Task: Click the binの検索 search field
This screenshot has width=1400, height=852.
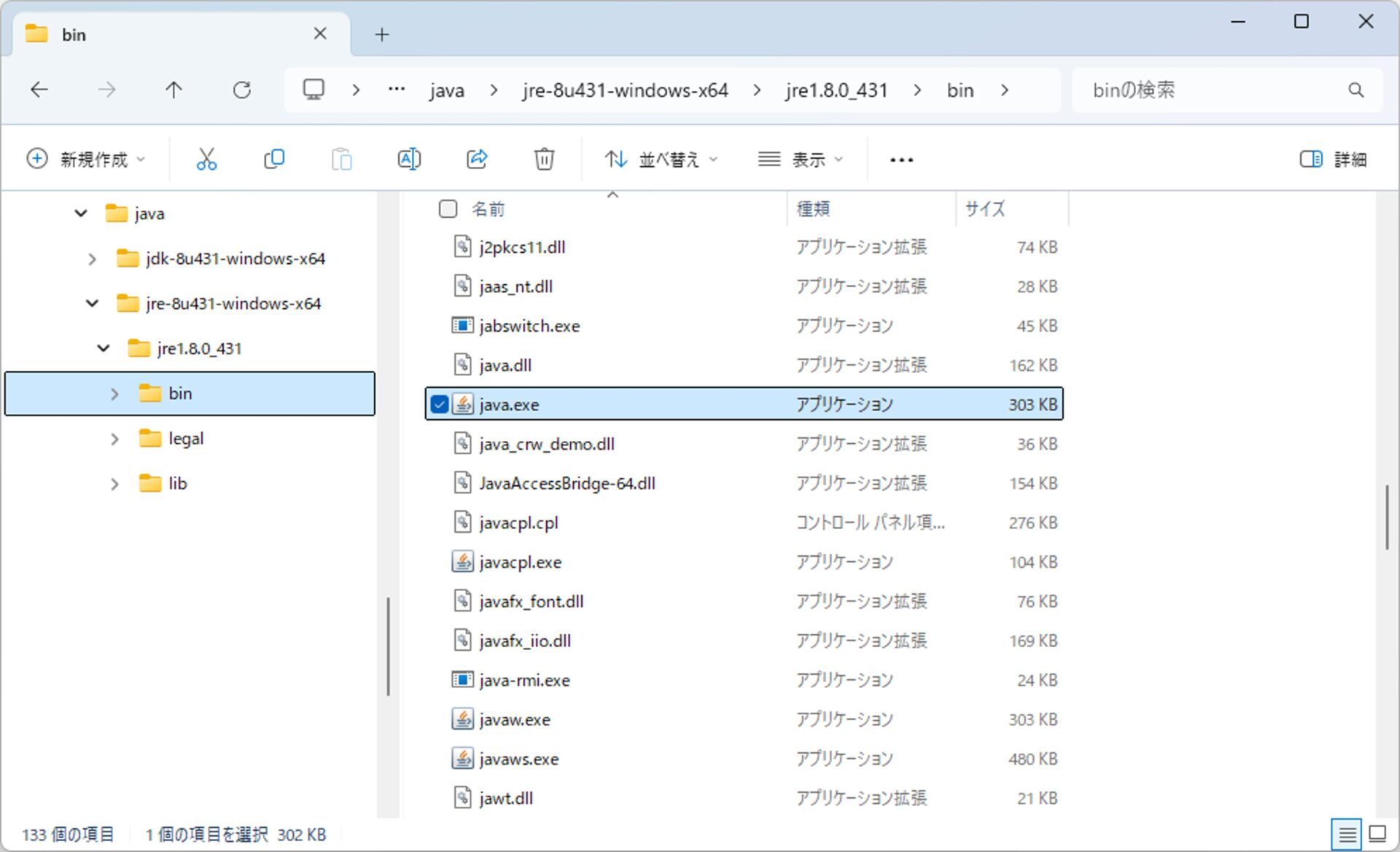Action: [1210, 90]
